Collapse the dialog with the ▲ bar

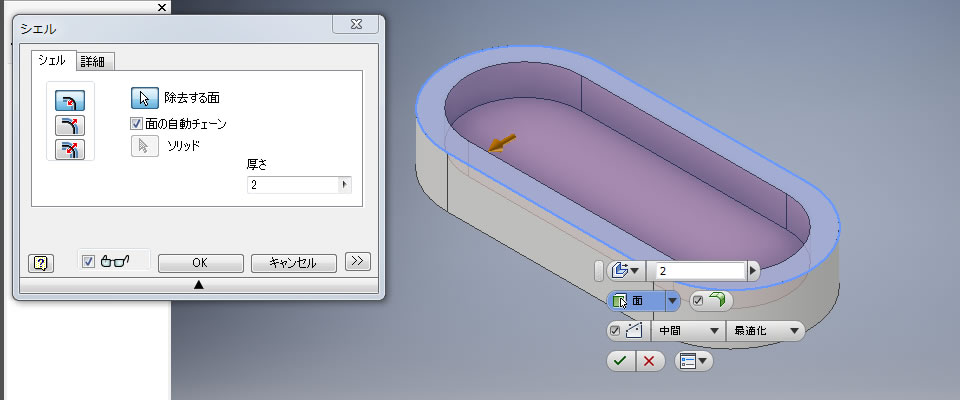point(198,285)
